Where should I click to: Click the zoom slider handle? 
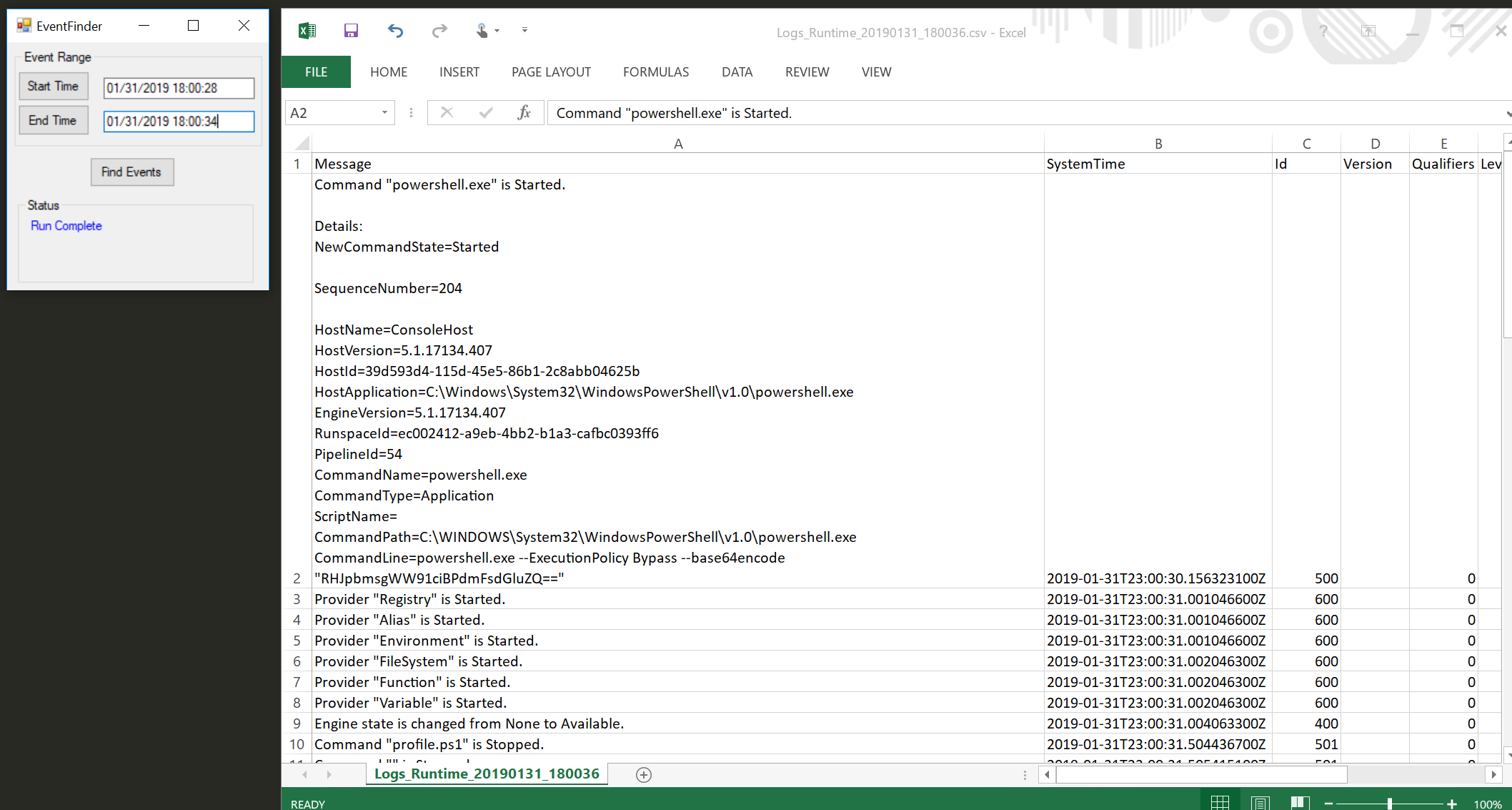click(x=1390, y=804)
